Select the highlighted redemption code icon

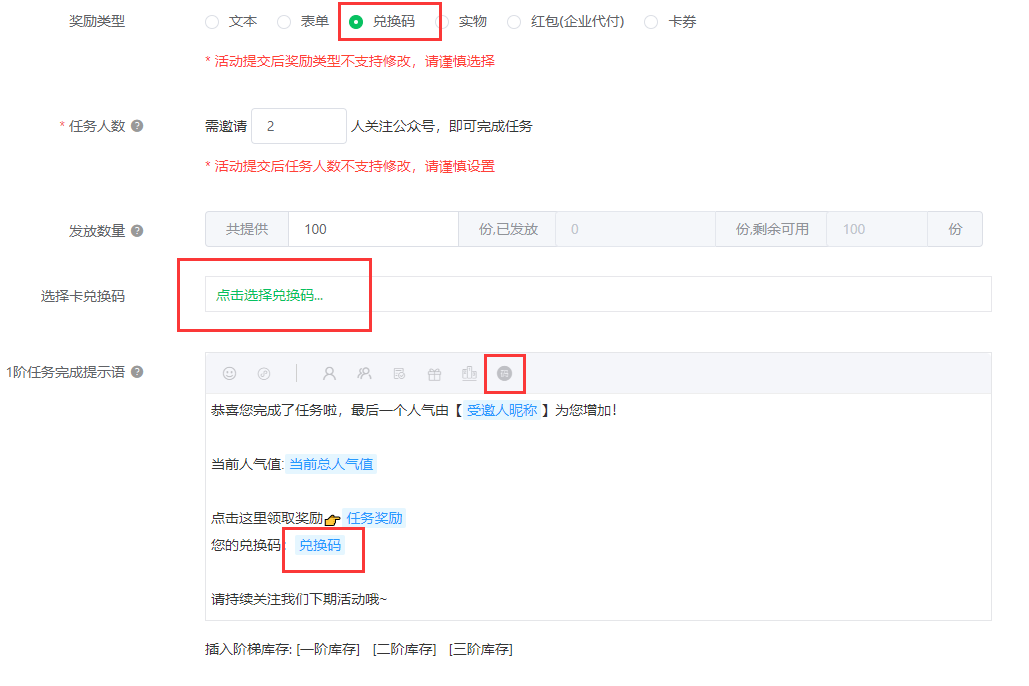click(504, 373)
